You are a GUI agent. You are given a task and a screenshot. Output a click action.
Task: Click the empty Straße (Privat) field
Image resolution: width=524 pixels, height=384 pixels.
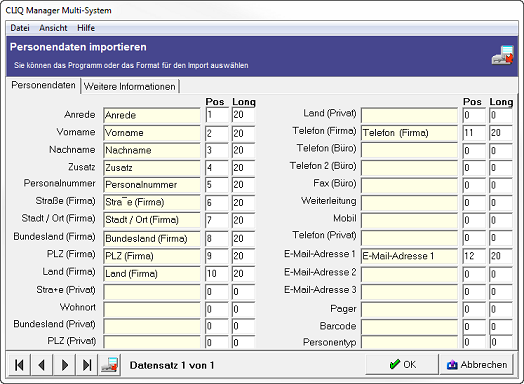[x=152, y=292]
